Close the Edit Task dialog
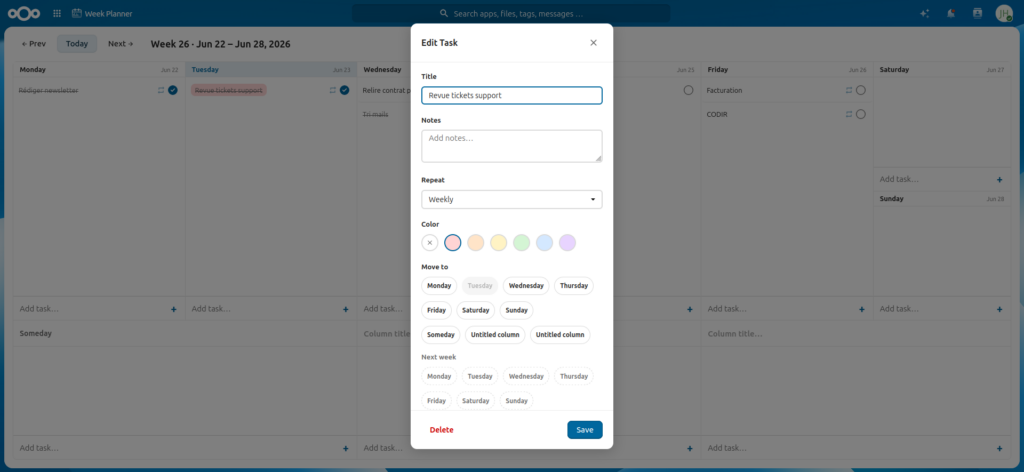 point(593,43)
